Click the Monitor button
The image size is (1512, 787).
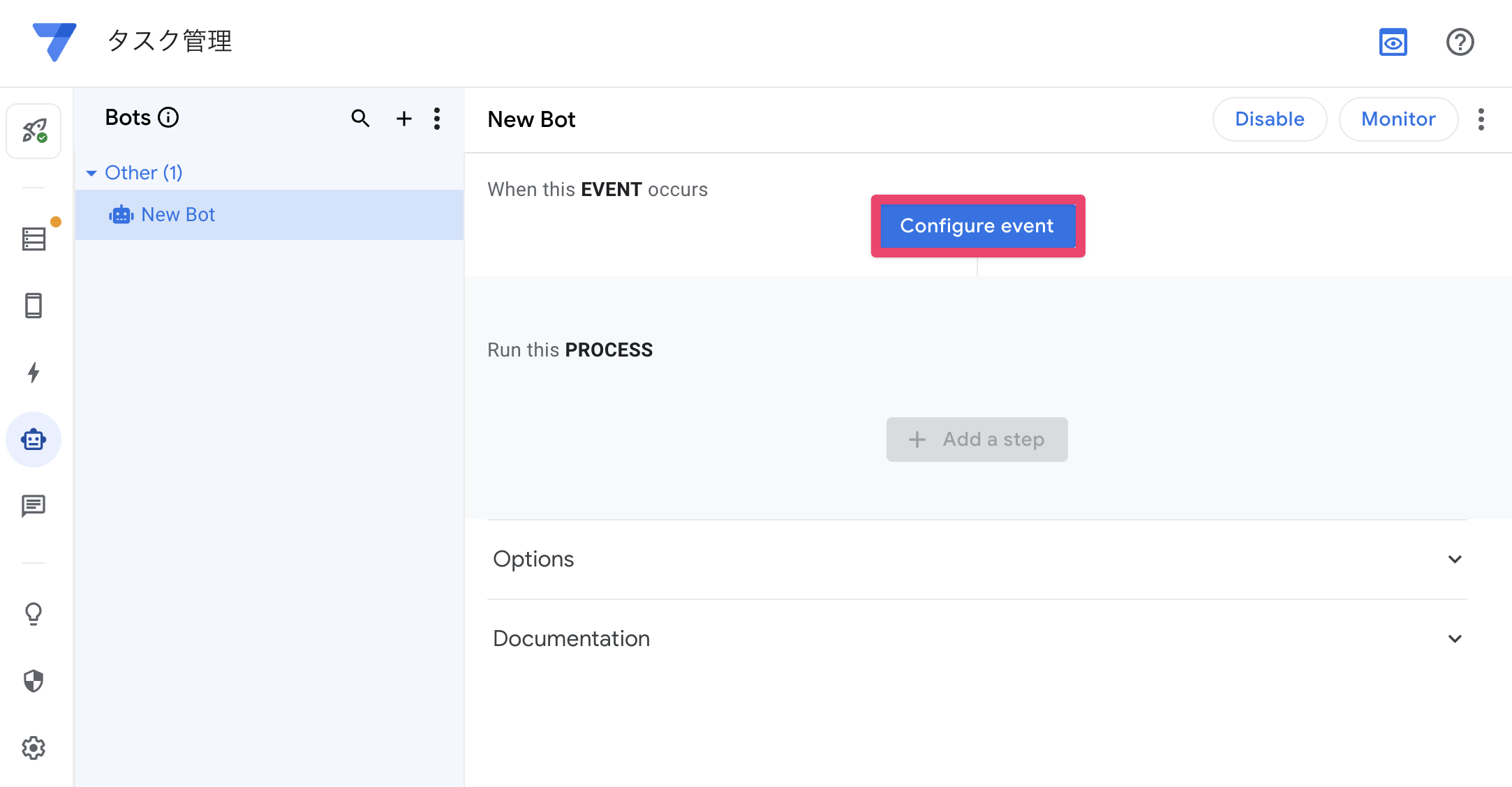click(1398, 119)
